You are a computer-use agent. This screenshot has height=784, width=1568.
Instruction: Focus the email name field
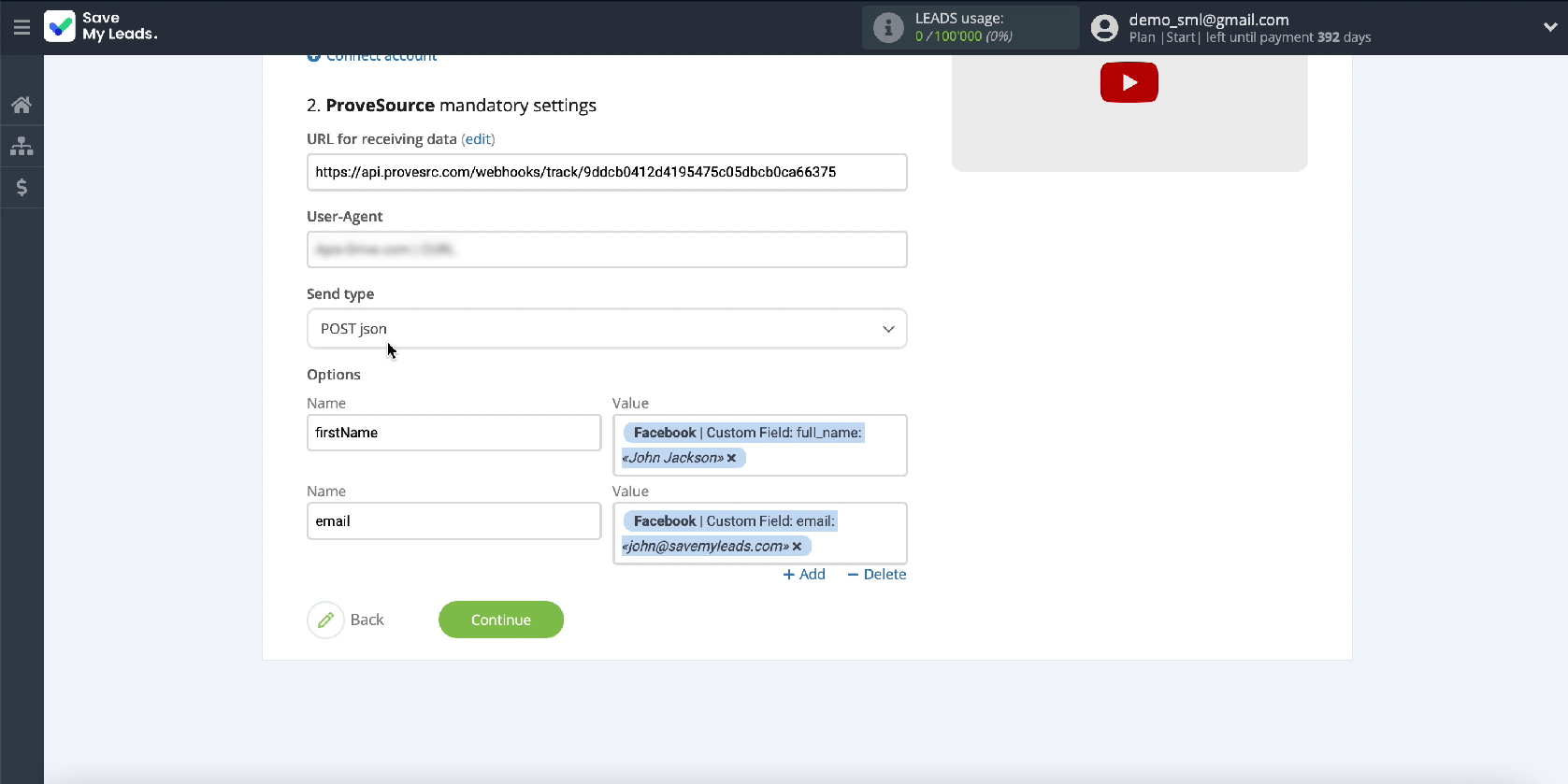pyautogui.click(x=453, y=521)
